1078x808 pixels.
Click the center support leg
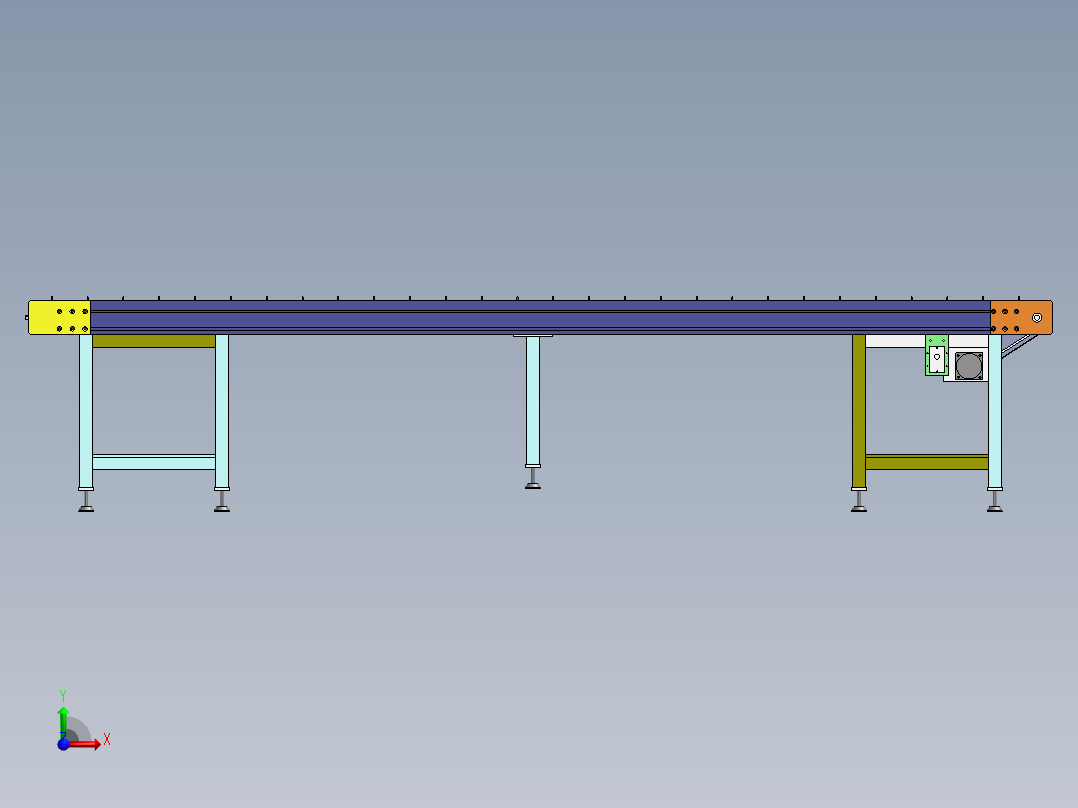click(x=533, y=401)
